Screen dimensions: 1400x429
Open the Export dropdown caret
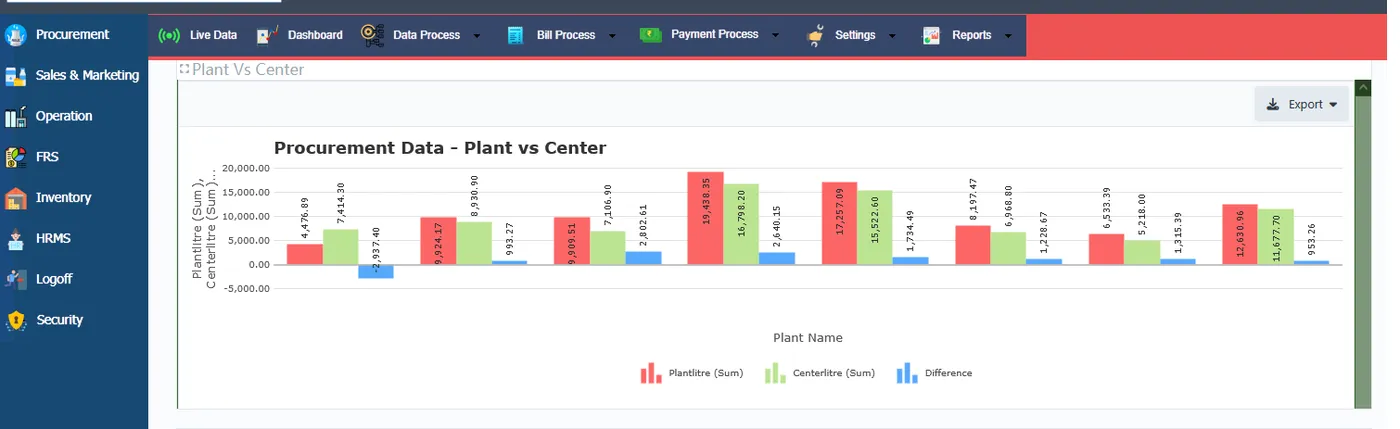point(1333,105)
